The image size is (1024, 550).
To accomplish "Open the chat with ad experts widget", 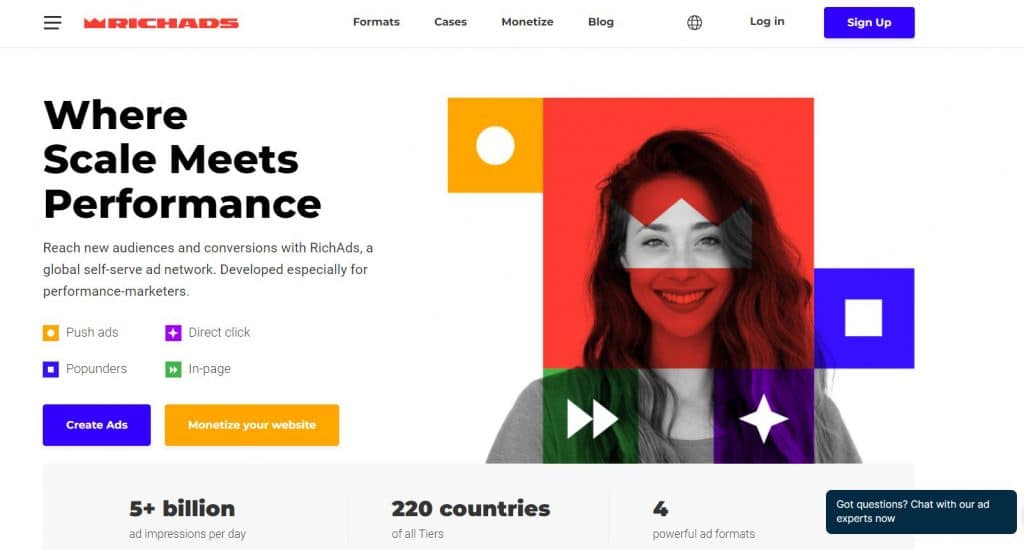I will [921, 512].
